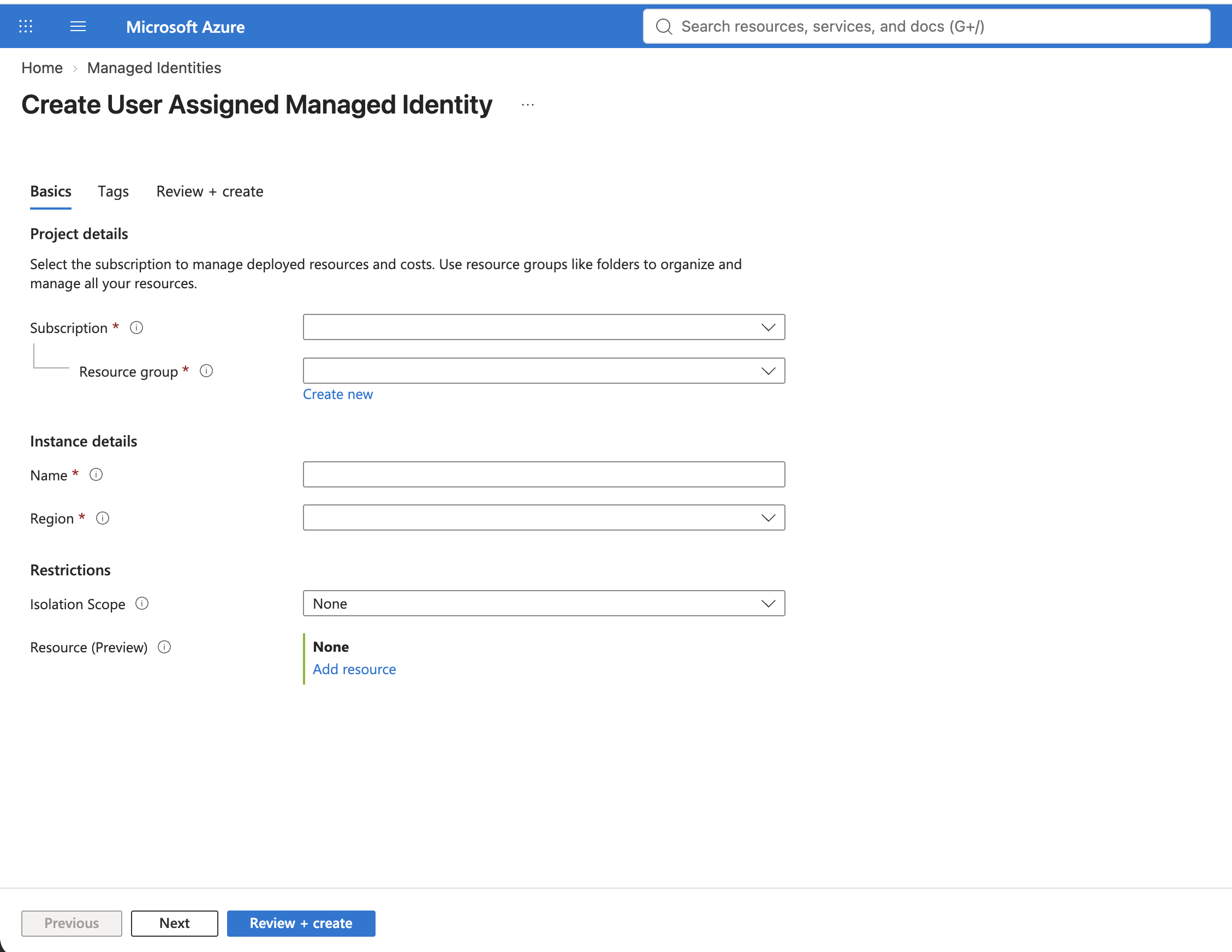1232x952 pixels.
Task: Open the ellipsis menu beside page title
Action: (x=527, y=105)
